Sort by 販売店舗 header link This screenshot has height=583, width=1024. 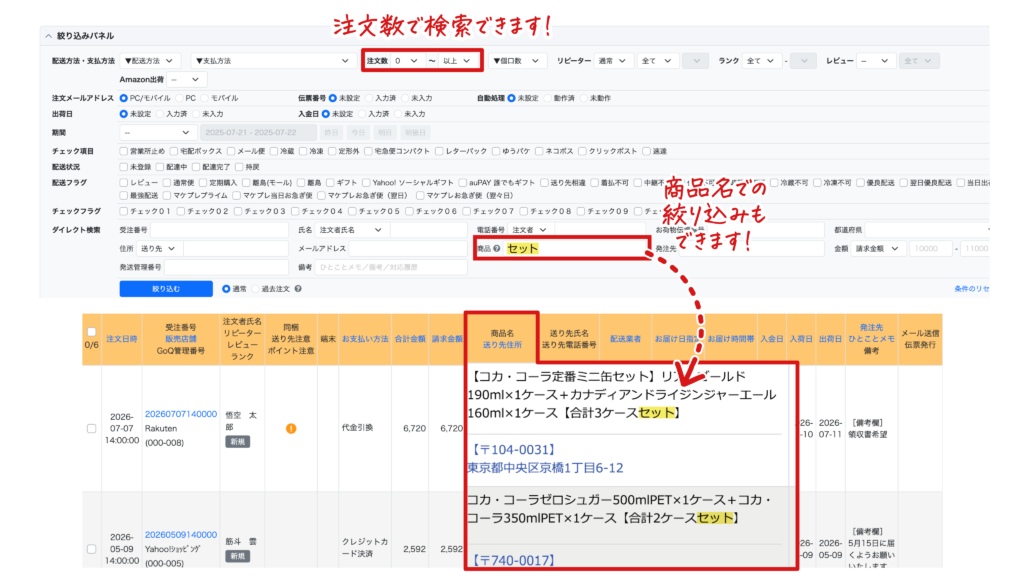pyautogui.click(x=181, y=339)
